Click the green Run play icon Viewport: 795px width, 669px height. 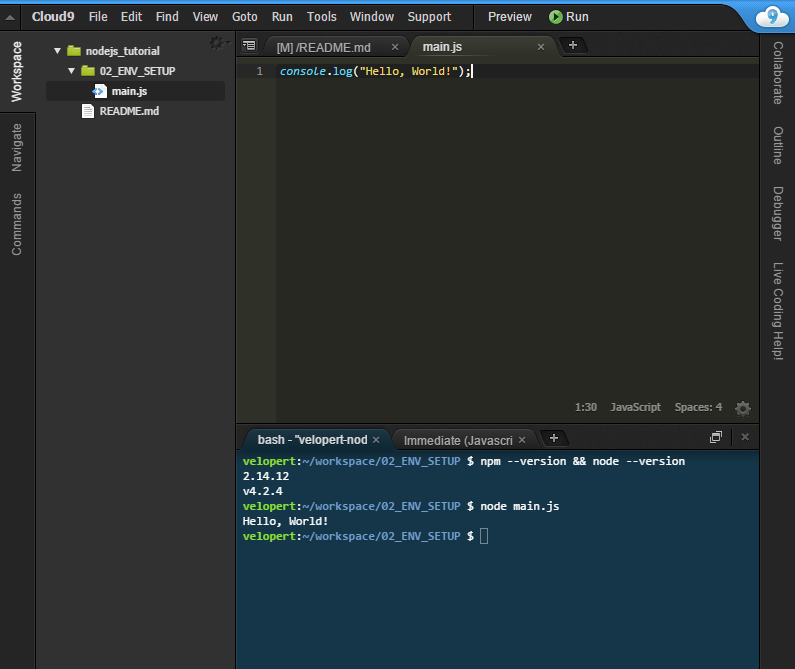(x=556, y=17)
